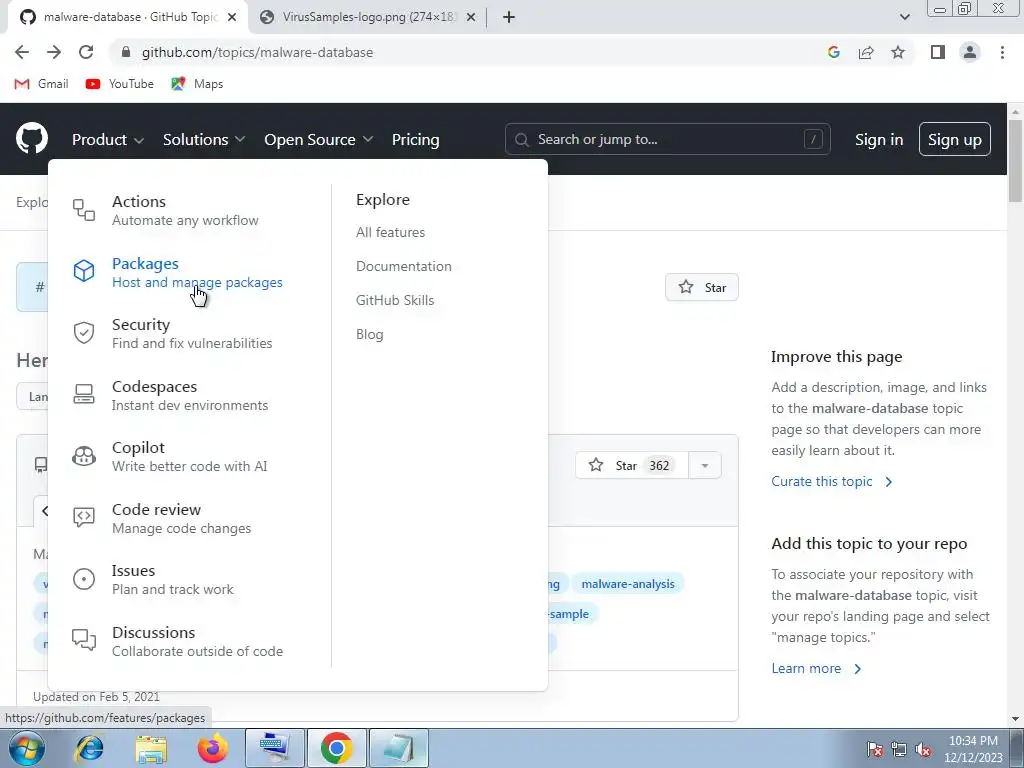This screenshot has width=1024, height=768.
Task: Close the malware-database GitHub tab
Action: tap(232, 18)
